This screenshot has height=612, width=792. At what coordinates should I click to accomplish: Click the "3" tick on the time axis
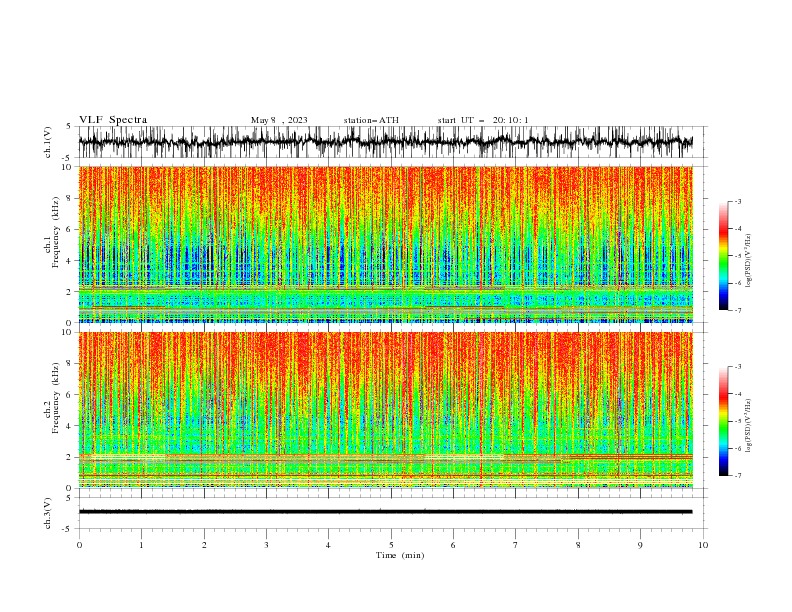pyautogui.click(x=266, y=545)
